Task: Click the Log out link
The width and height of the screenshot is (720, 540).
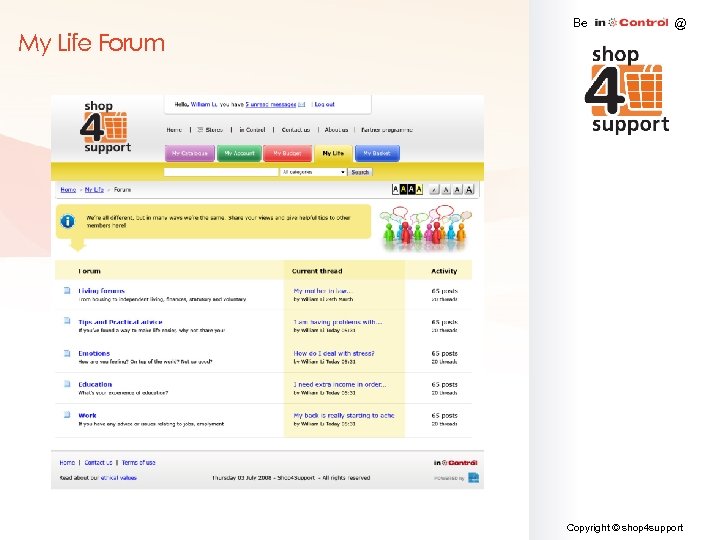Action: pyautogui.click(x=325, y=105)
